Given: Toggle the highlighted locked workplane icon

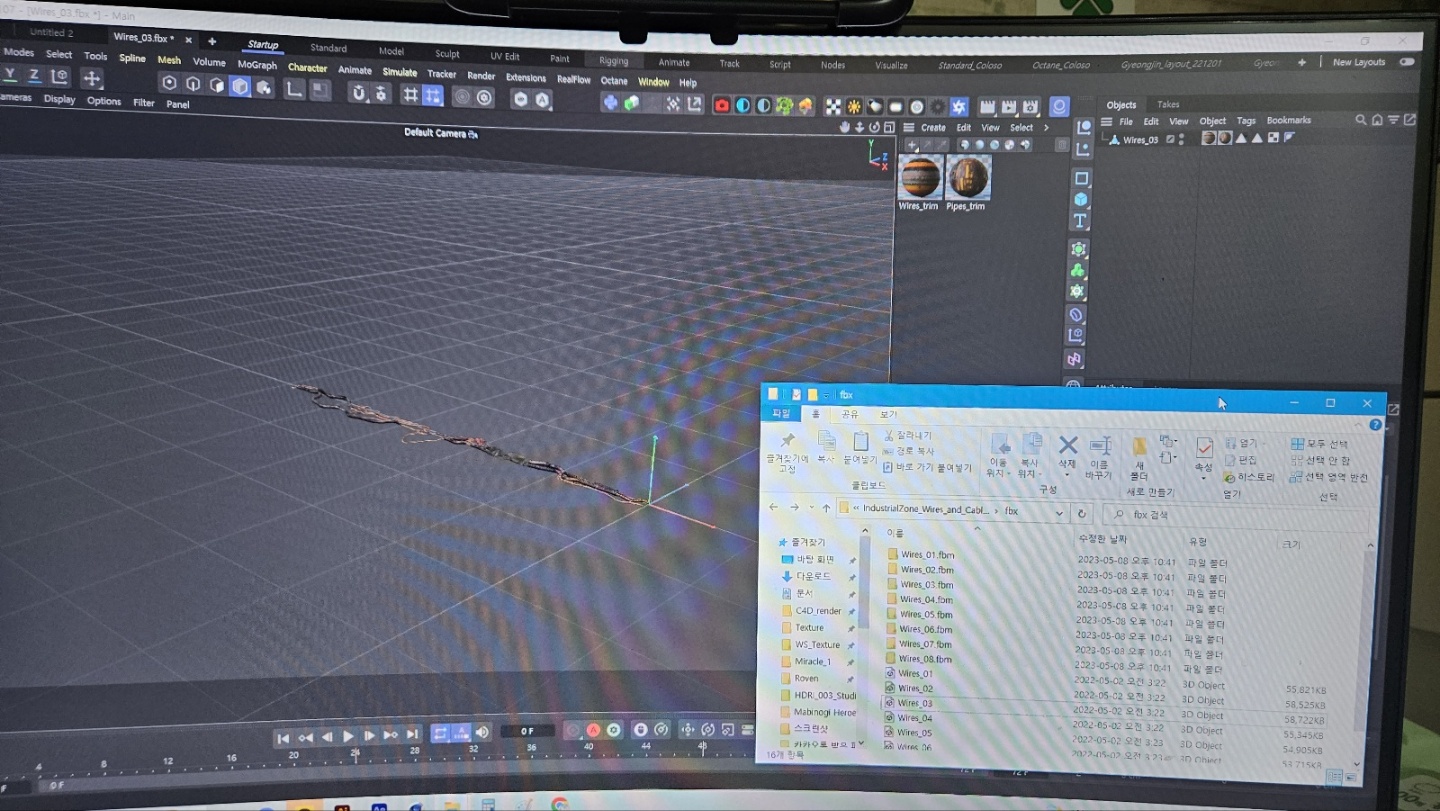Looking at the screenshot, I should tap(432, 96).
